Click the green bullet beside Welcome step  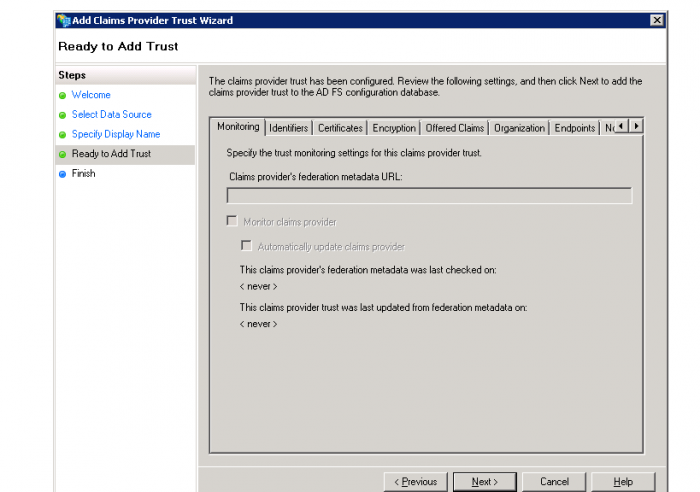point(62,96)
